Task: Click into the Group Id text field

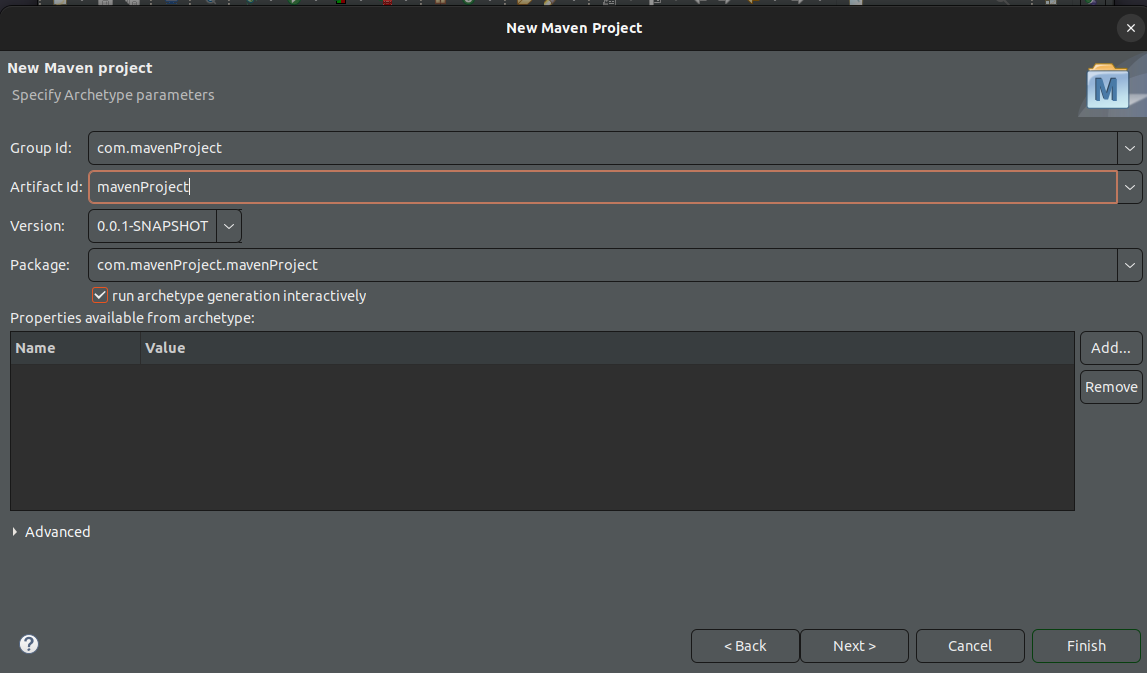Action: pyautogui.click(x=603, y=148)
